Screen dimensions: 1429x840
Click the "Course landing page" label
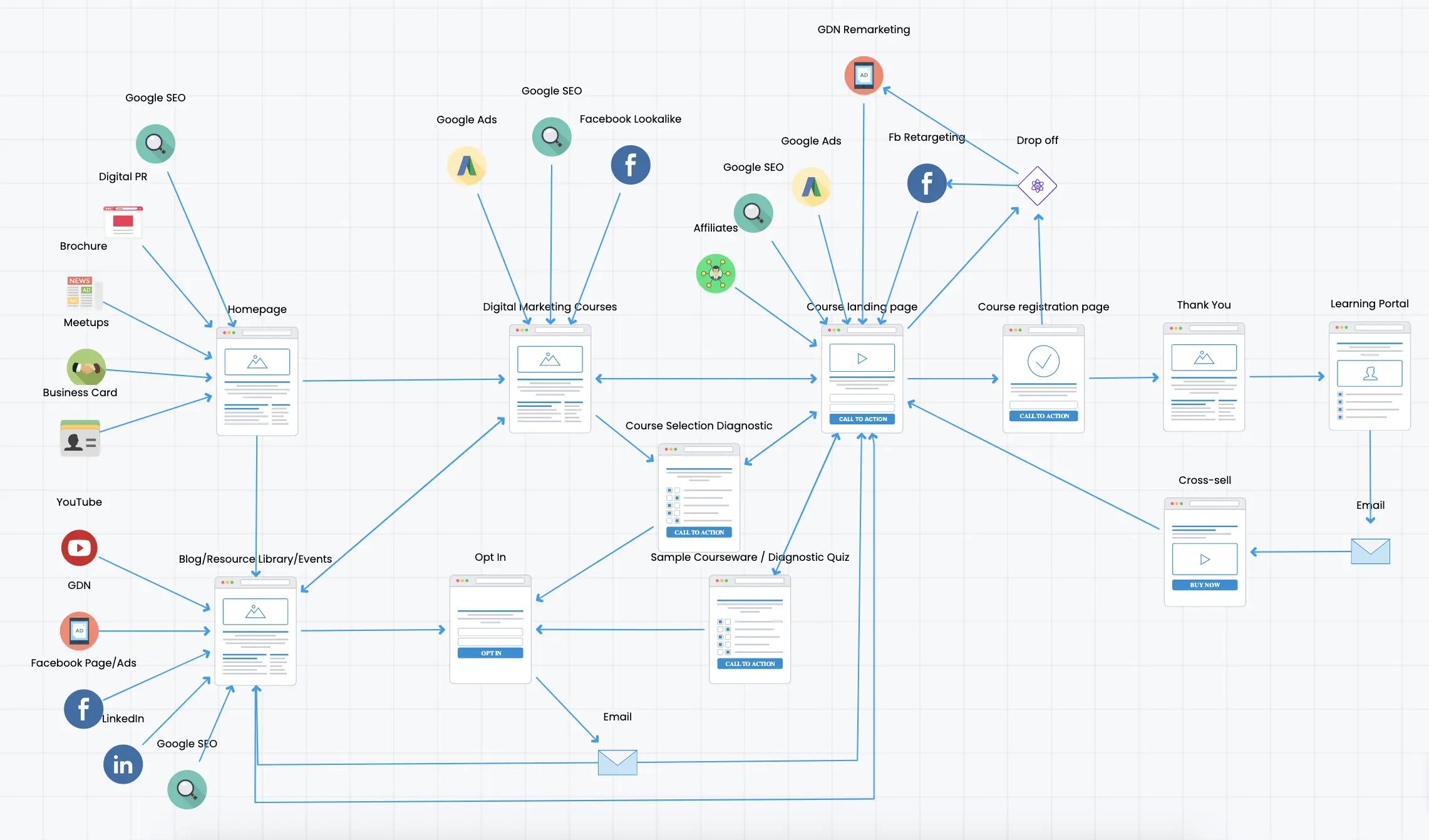pos(862,307)
